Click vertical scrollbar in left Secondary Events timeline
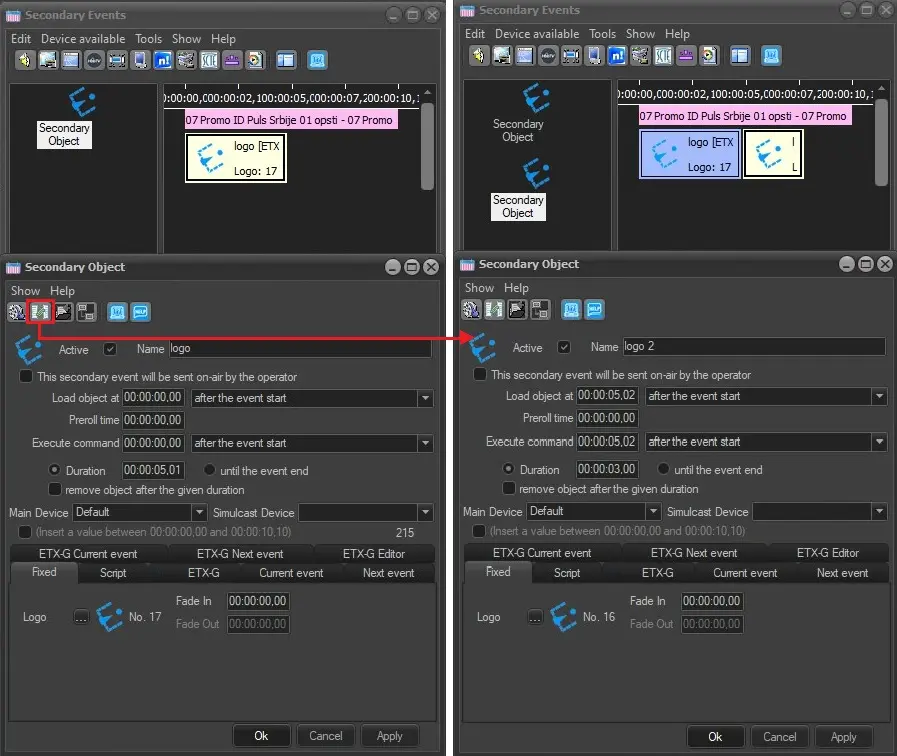 [427, 145]
